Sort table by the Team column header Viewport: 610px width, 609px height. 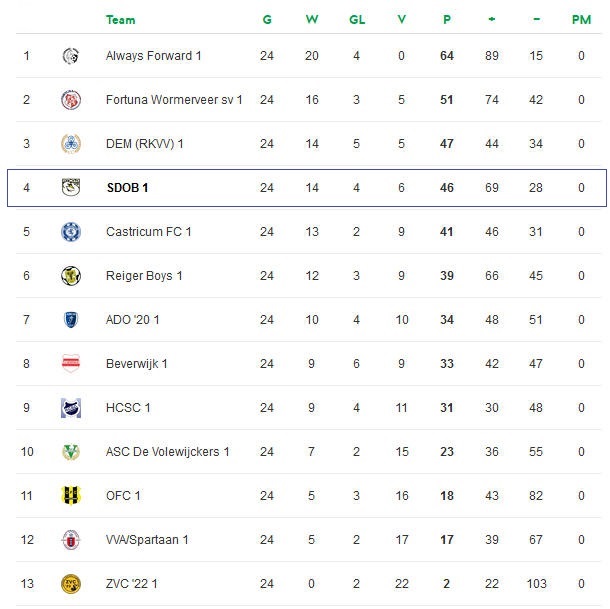click(120, 20)
